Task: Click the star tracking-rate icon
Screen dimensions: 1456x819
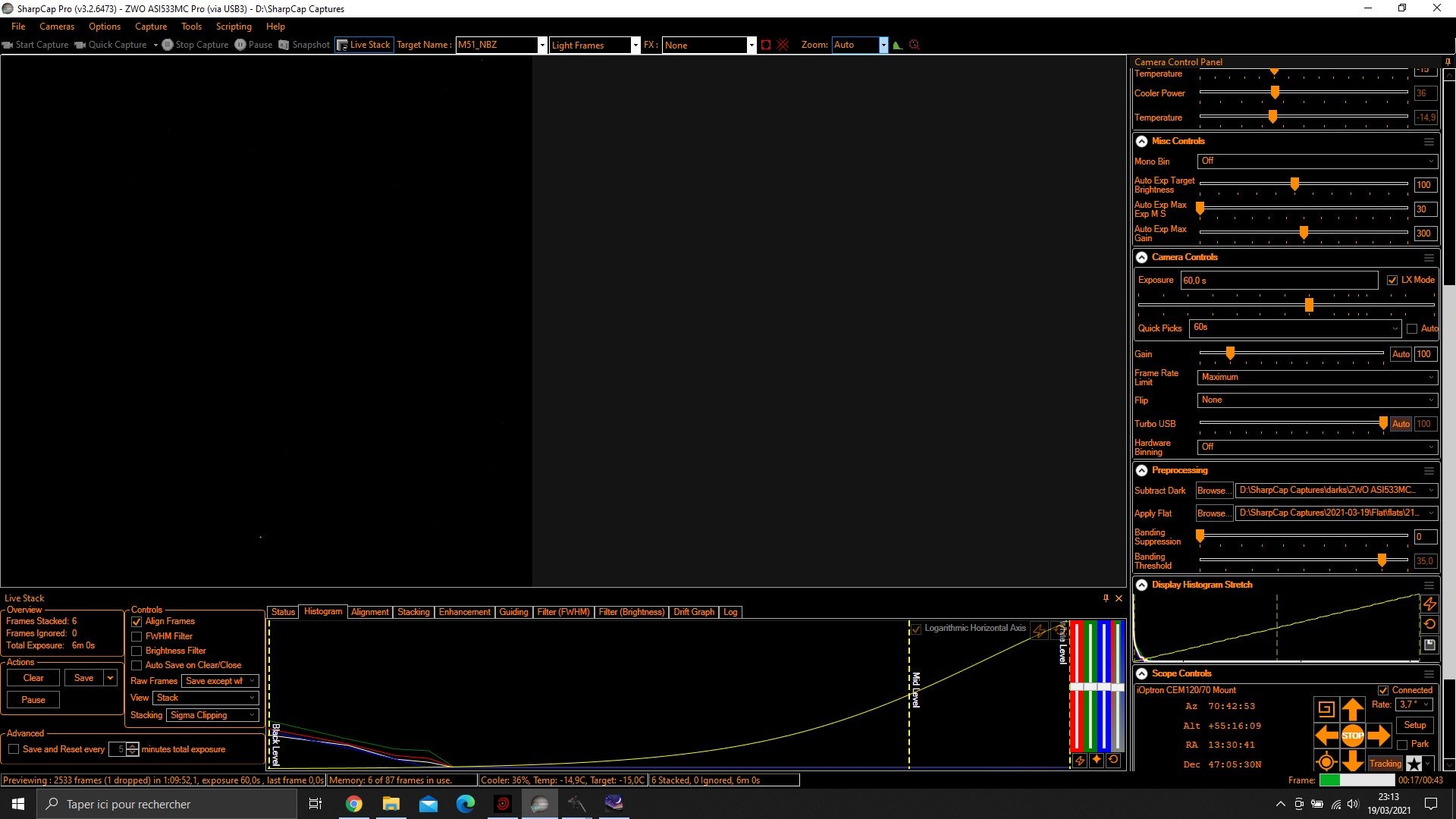Action: [x=1414, y=764]
